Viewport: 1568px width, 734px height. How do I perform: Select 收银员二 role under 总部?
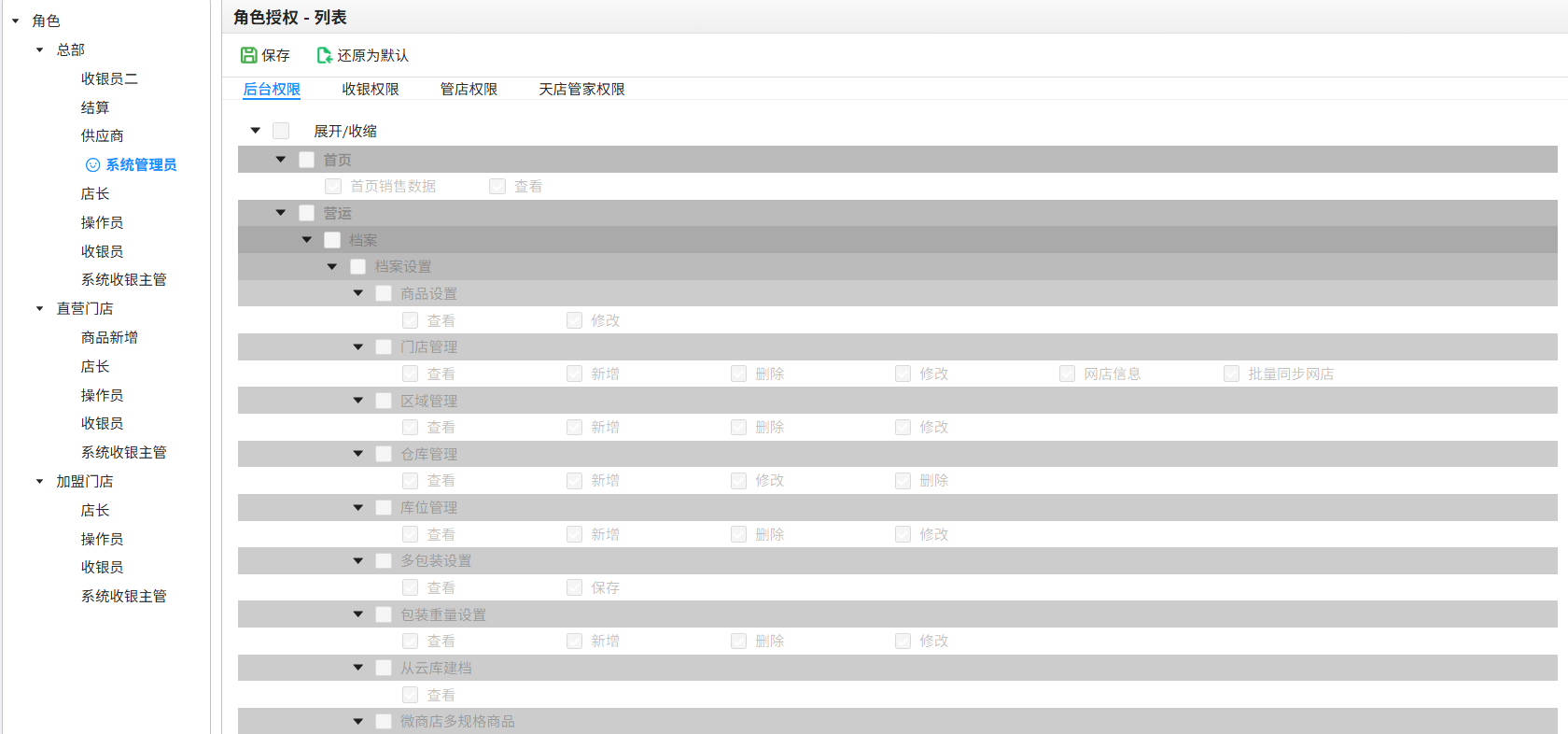coord(109,78)
